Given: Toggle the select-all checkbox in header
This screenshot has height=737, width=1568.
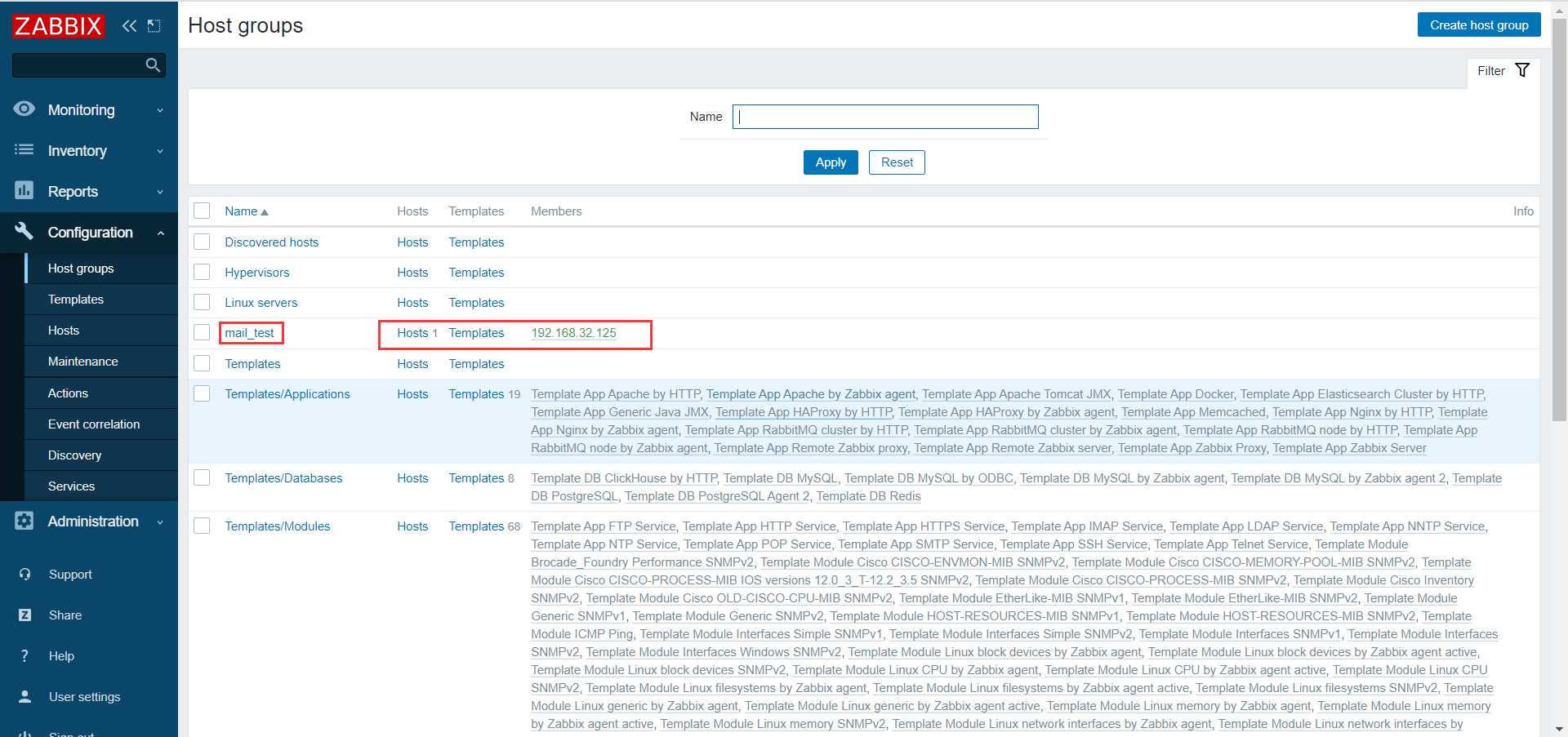Looking at the screenshot, I should tap(202, 211).
